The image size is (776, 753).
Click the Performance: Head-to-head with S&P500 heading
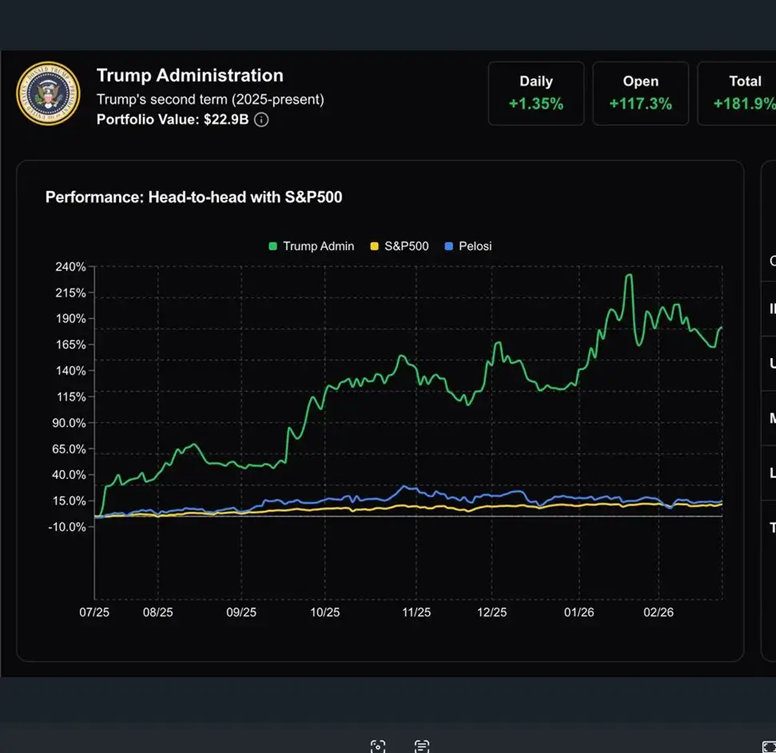pos(194,197)
